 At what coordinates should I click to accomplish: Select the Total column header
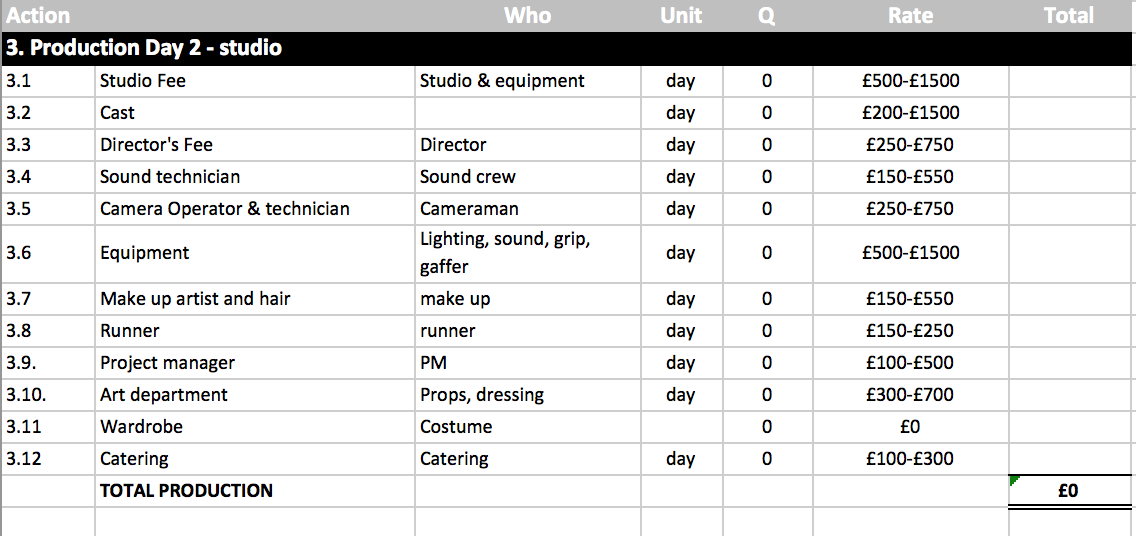1069,15
